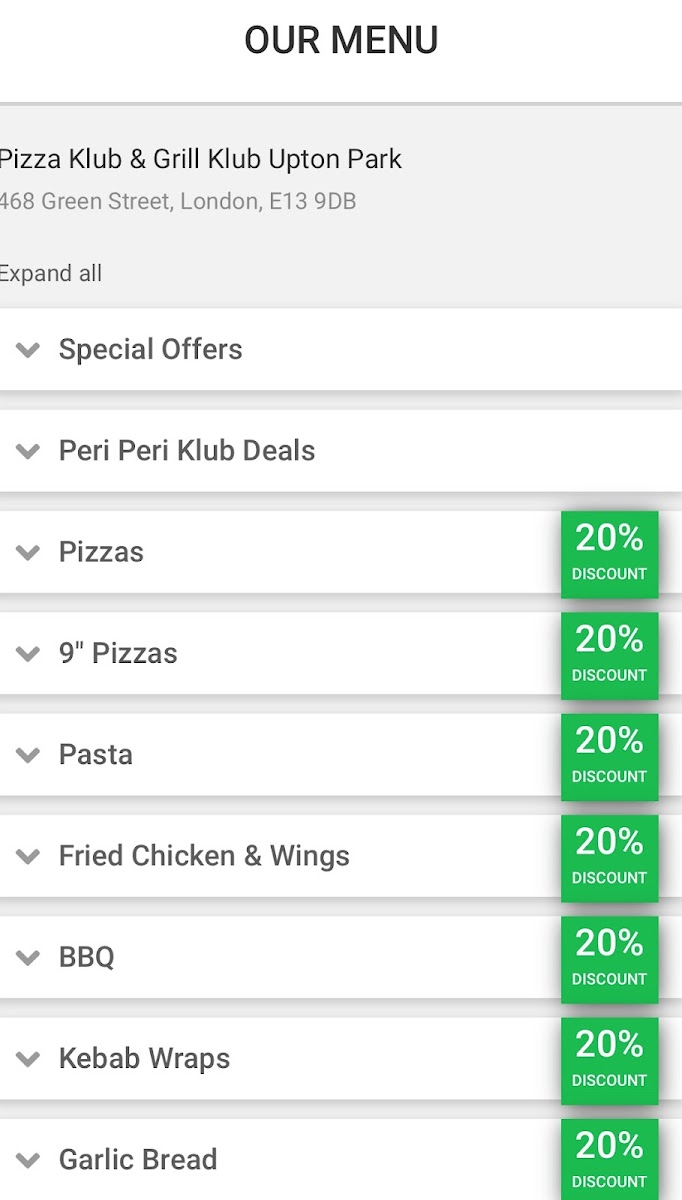Click the chevron beside 9" Pizzas
Screen dimensions: 682x1200
28,654
